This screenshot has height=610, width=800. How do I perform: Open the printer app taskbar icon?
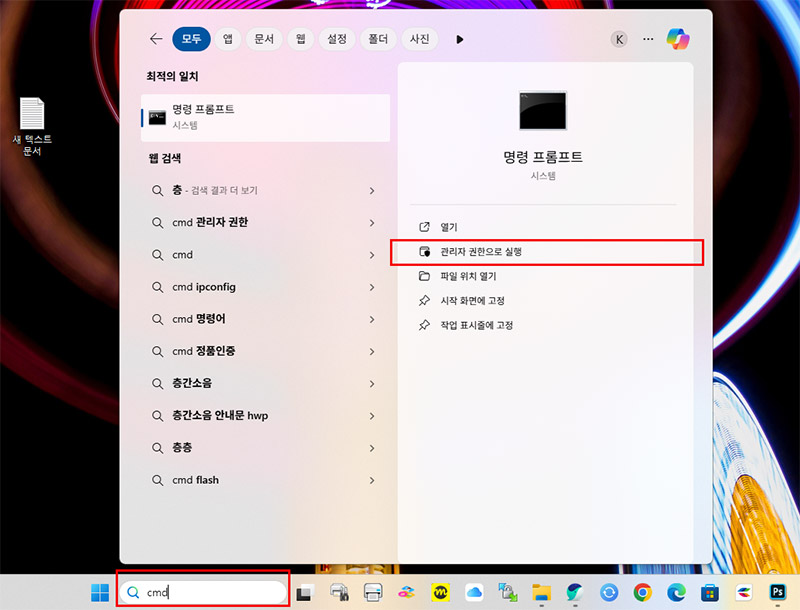click(x=373, y=592)
